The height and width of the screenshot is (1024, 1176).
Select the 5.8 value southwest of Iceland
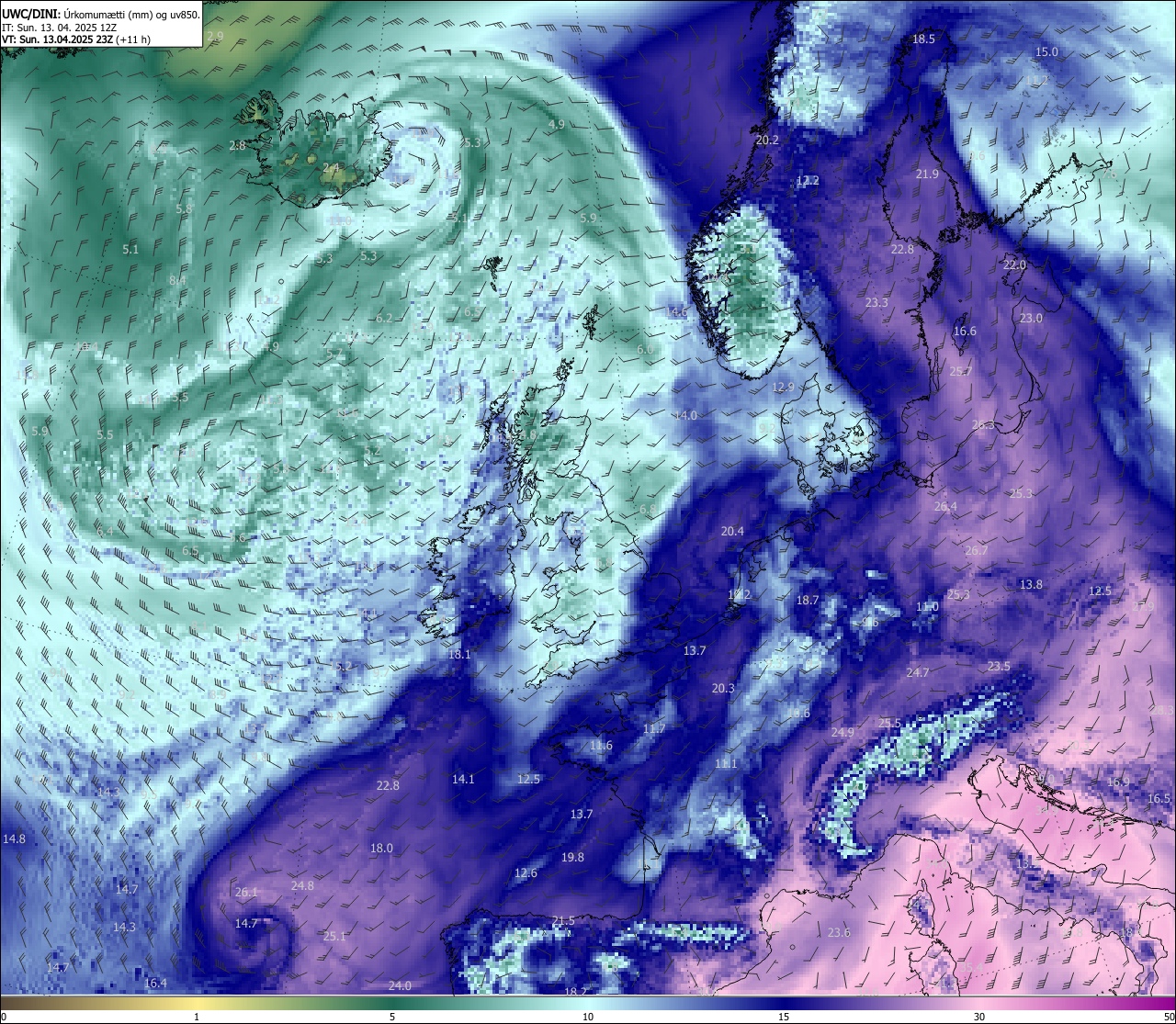[184, 208]
